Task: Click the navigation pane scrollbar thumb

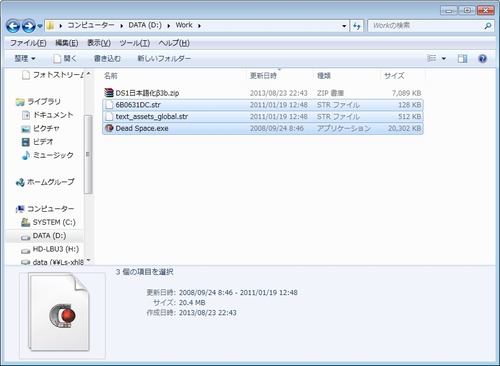Action: 88,154
